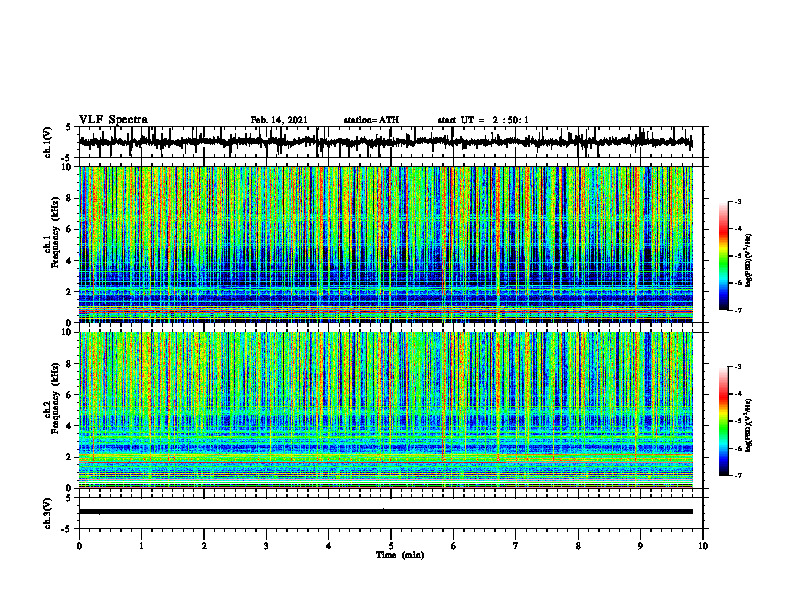The height and width of the screenshot is (612, 792).
Task: Click the ch.1 voltage waveform trace
Action: point(385,142)
